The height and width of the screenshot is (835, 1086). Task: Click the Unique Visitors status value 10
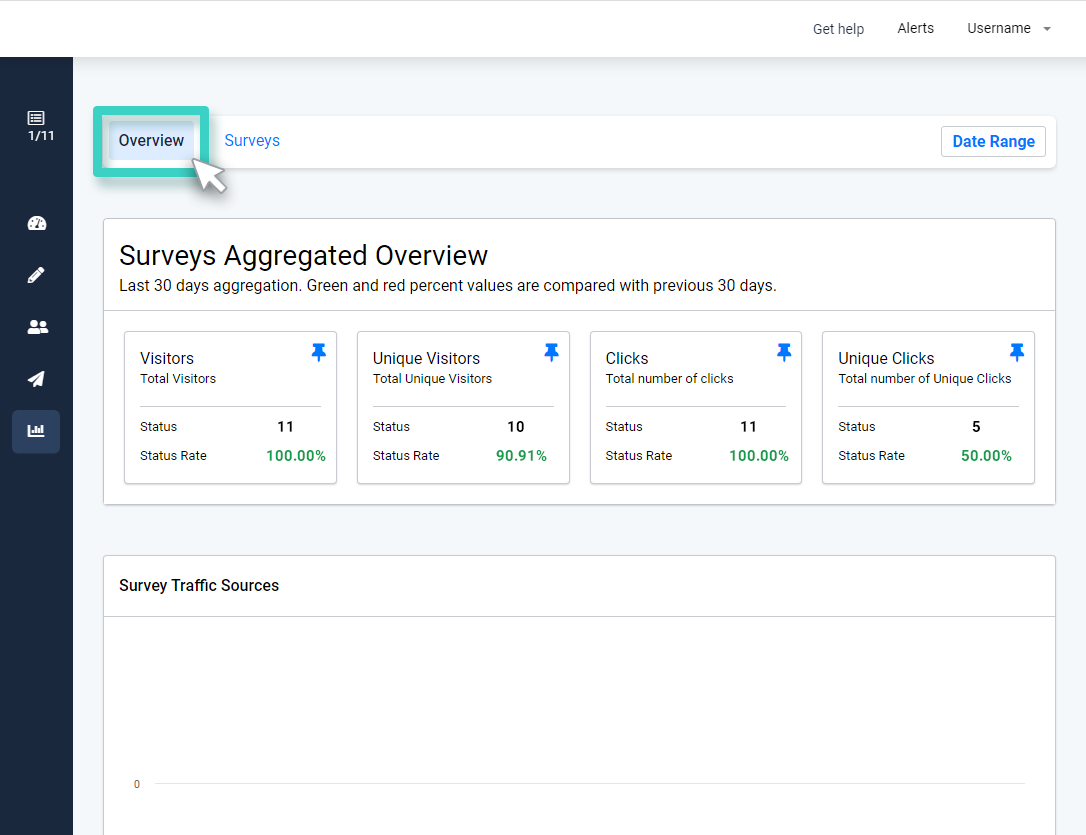coord(516,427)
